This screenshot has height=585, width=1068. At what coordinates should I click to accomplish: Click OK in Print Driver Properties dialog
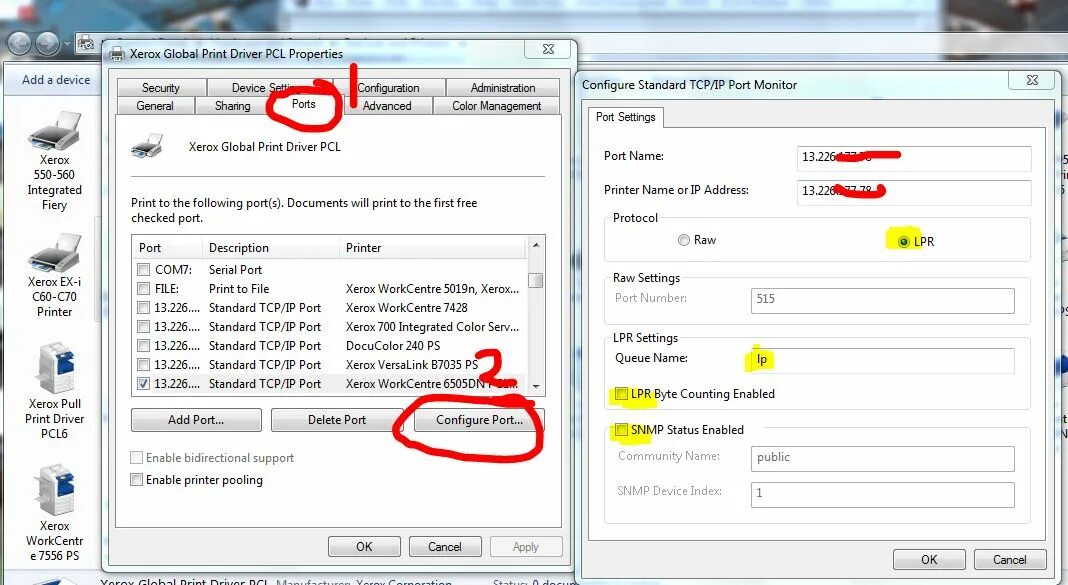[x=364, y=547]
